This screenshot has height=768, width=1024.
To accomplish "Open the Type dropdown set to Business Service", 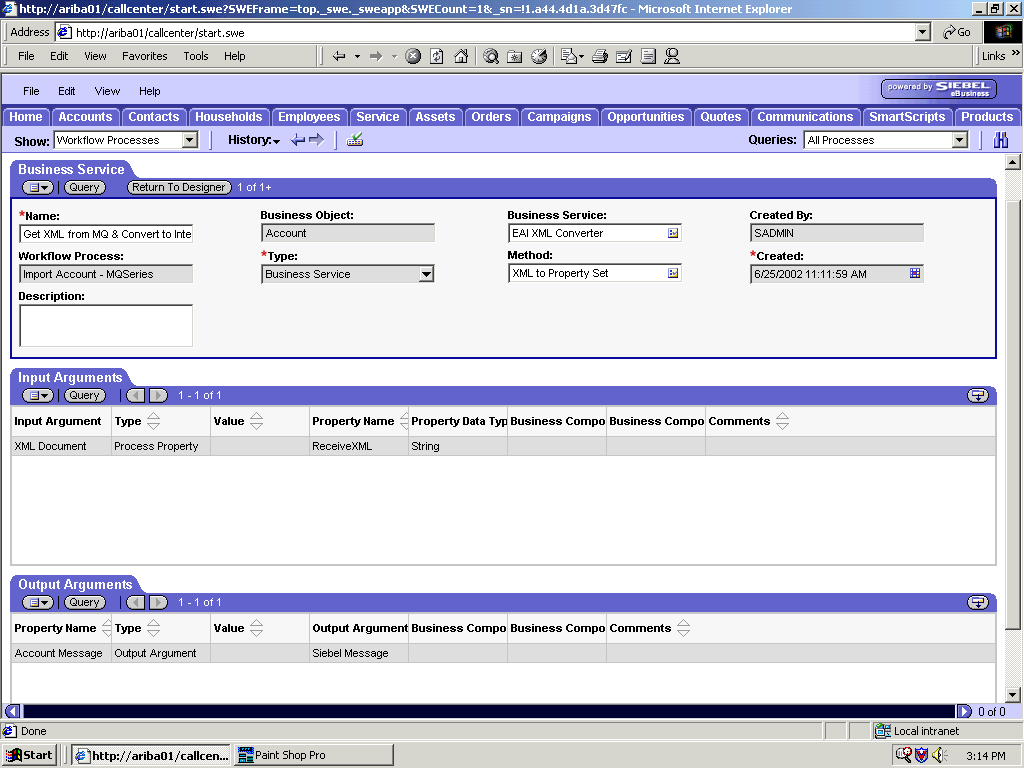I will click(428, 272).
